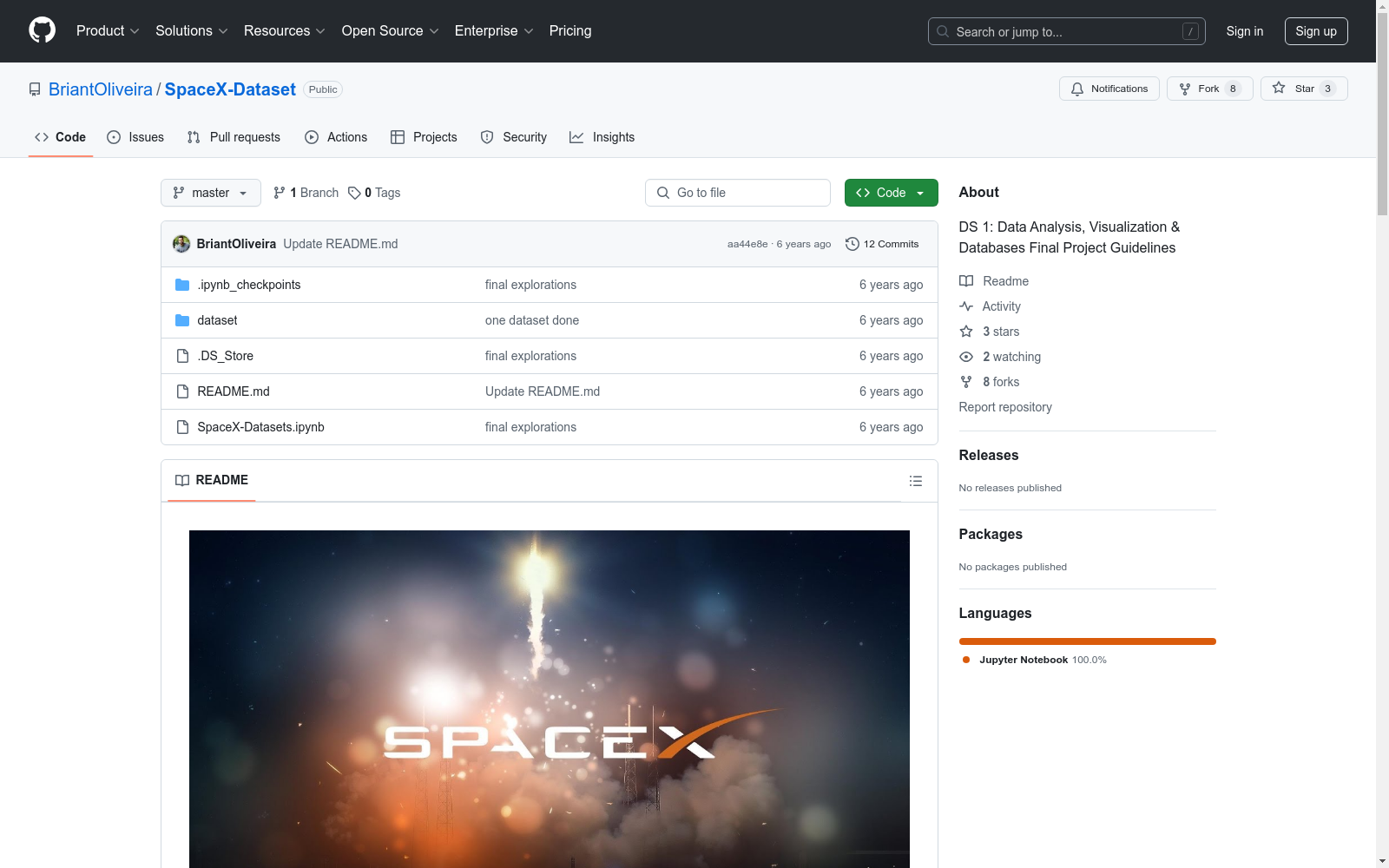Expand the Enterprise menu
This screenshot has width=1389, height=868.
[x=494, y=31]
